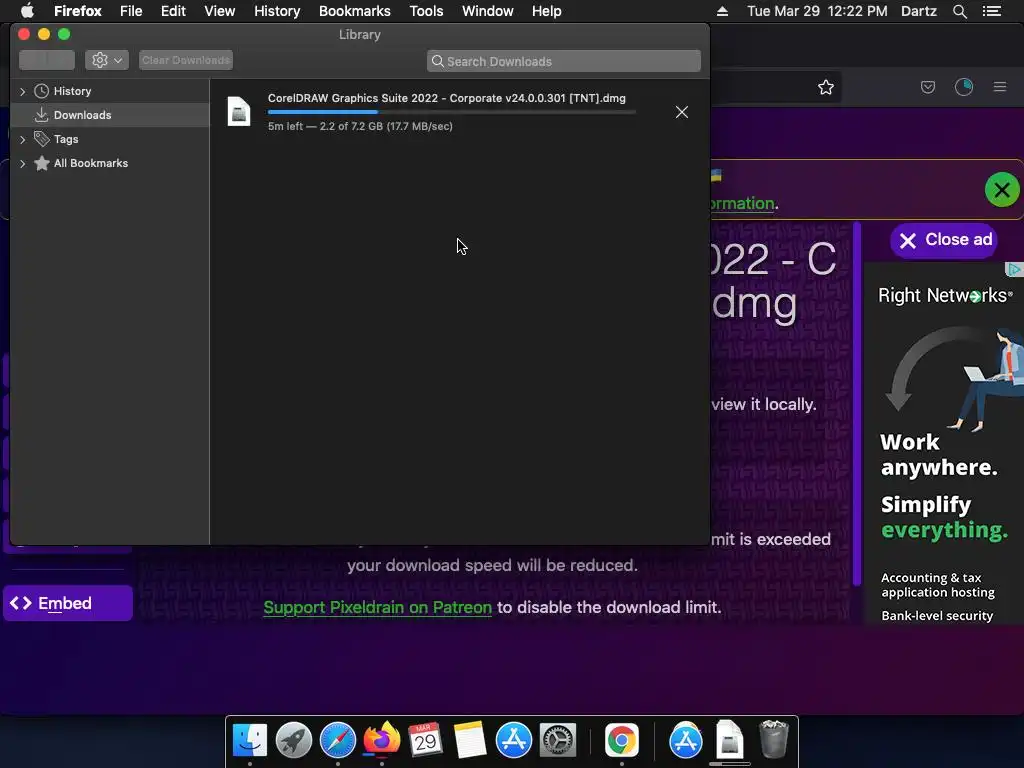Open the Firefox hamburger menu
Screen dimensions: 1024x768
[1000, 87]
